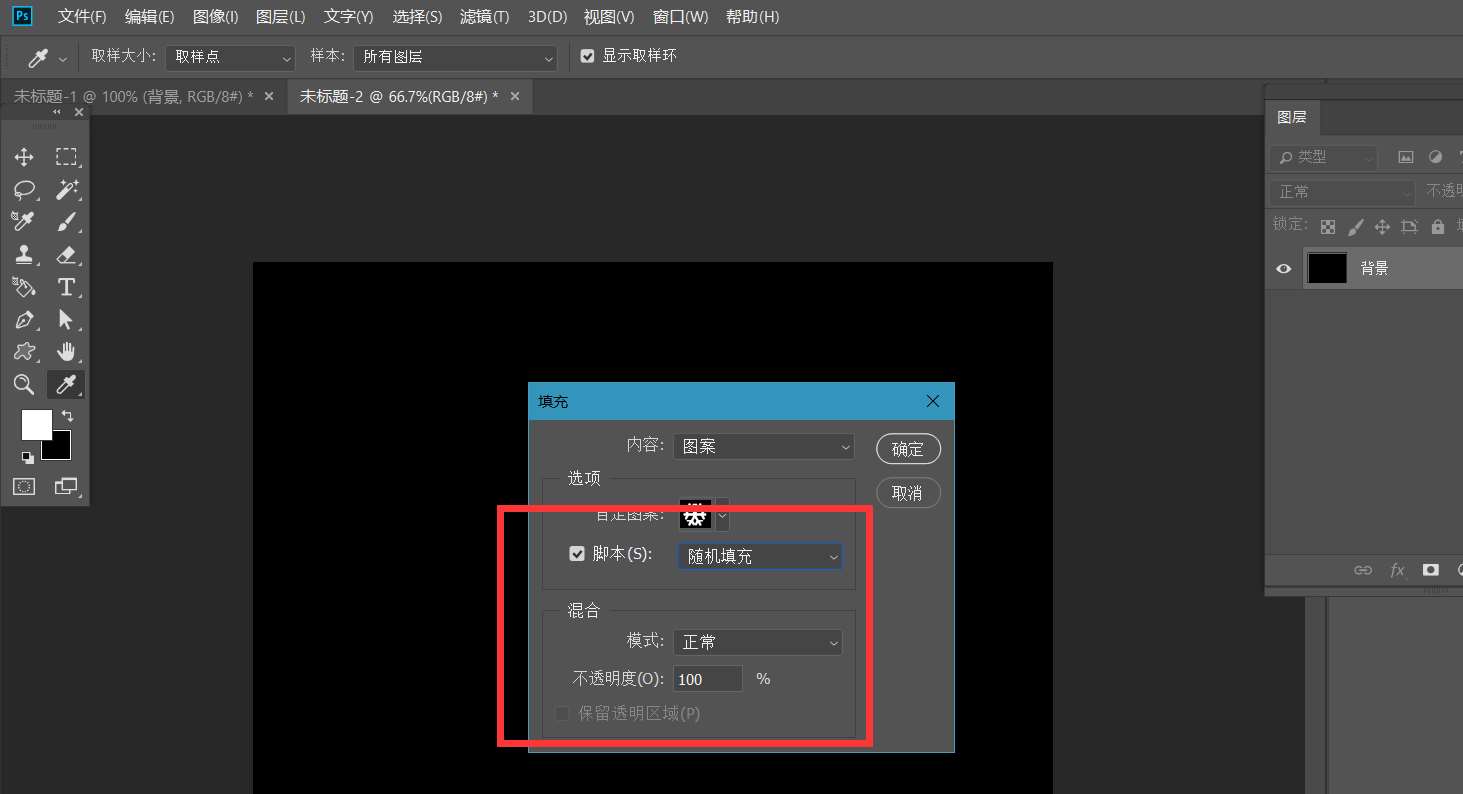Select the Hand tool

pyautogui.click(x=67, y=351)
